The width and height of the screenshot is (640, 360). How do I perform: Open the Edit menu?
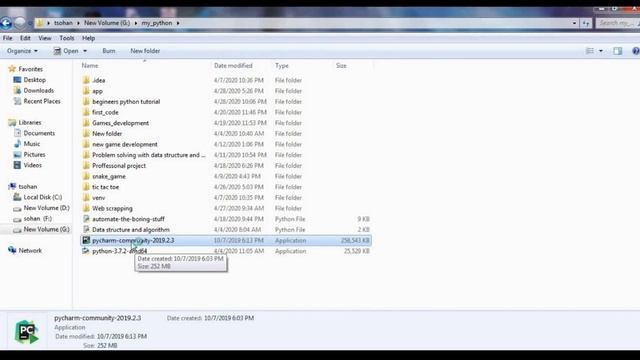pyautogui.click(x=25, y=38)
